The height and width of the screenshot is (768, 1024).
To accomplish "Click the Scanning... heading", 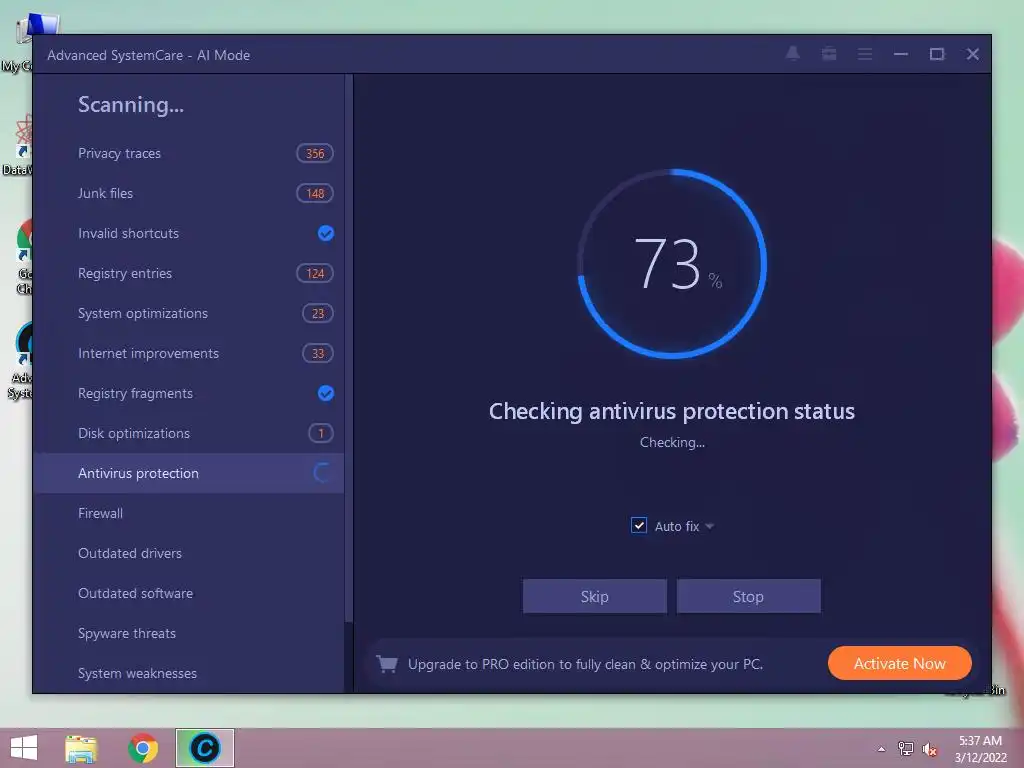I will coord(131,104).
